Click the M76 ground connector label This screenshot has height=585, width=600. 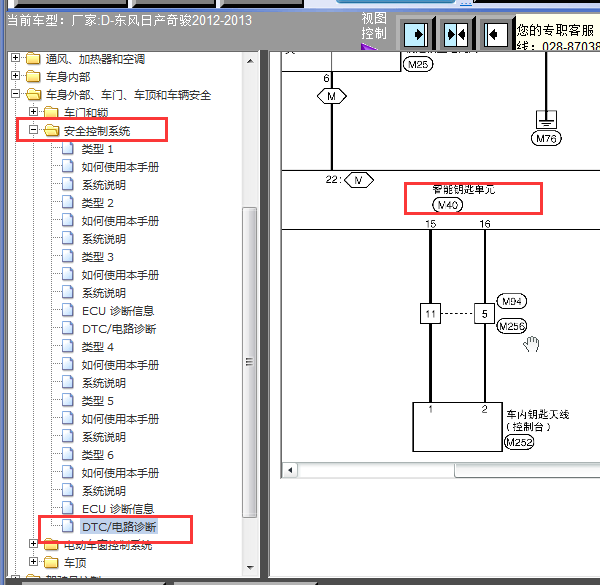click(x=546, y=138)
